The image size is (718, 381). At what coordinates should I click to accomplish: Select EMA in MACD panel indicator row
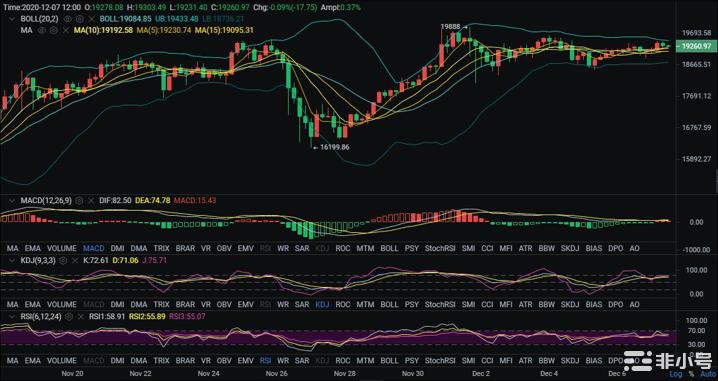pos(33,249)
